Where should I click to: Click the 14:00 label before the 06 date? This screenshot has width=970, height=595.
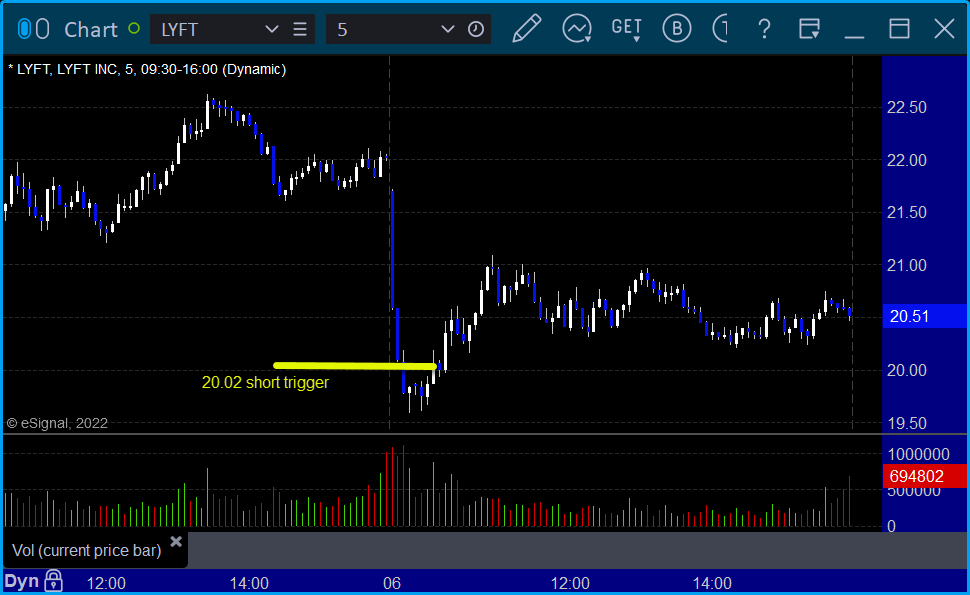(249, 583)
